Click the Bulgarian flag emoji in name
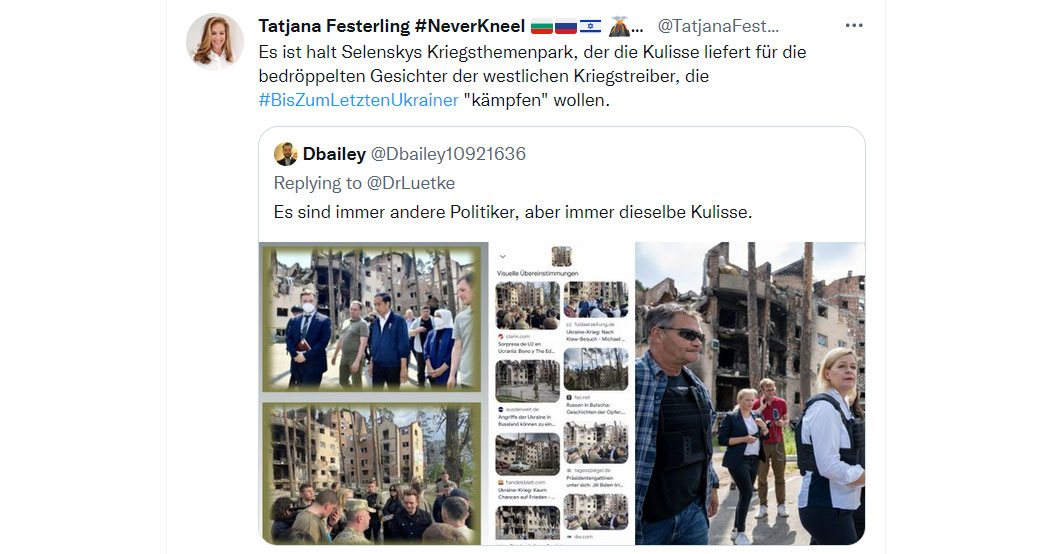 pyautogui.click(x=541, y=27)
